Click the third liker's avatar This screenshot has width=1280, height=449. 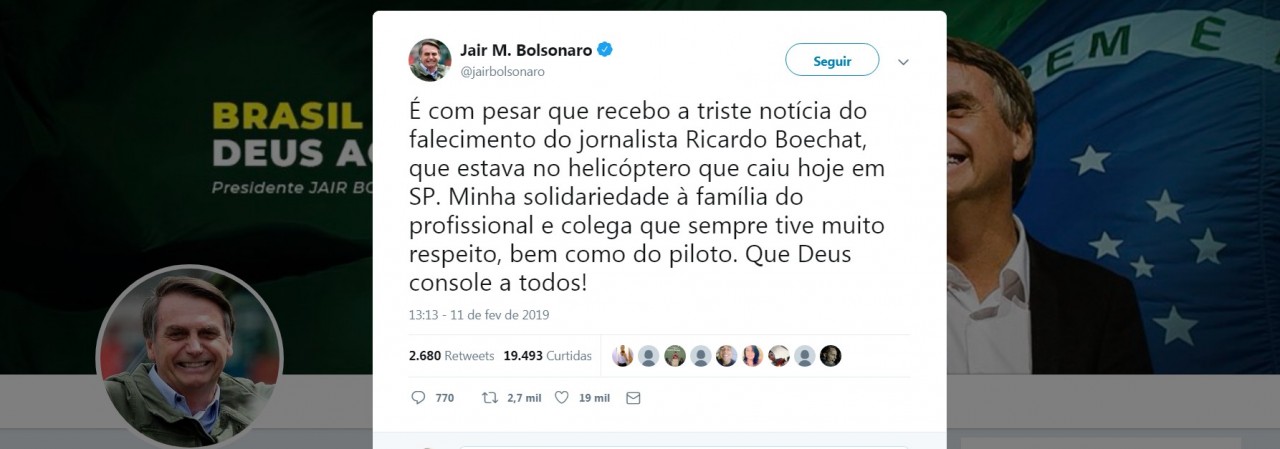pyautogui.click(x=675, y=356)
